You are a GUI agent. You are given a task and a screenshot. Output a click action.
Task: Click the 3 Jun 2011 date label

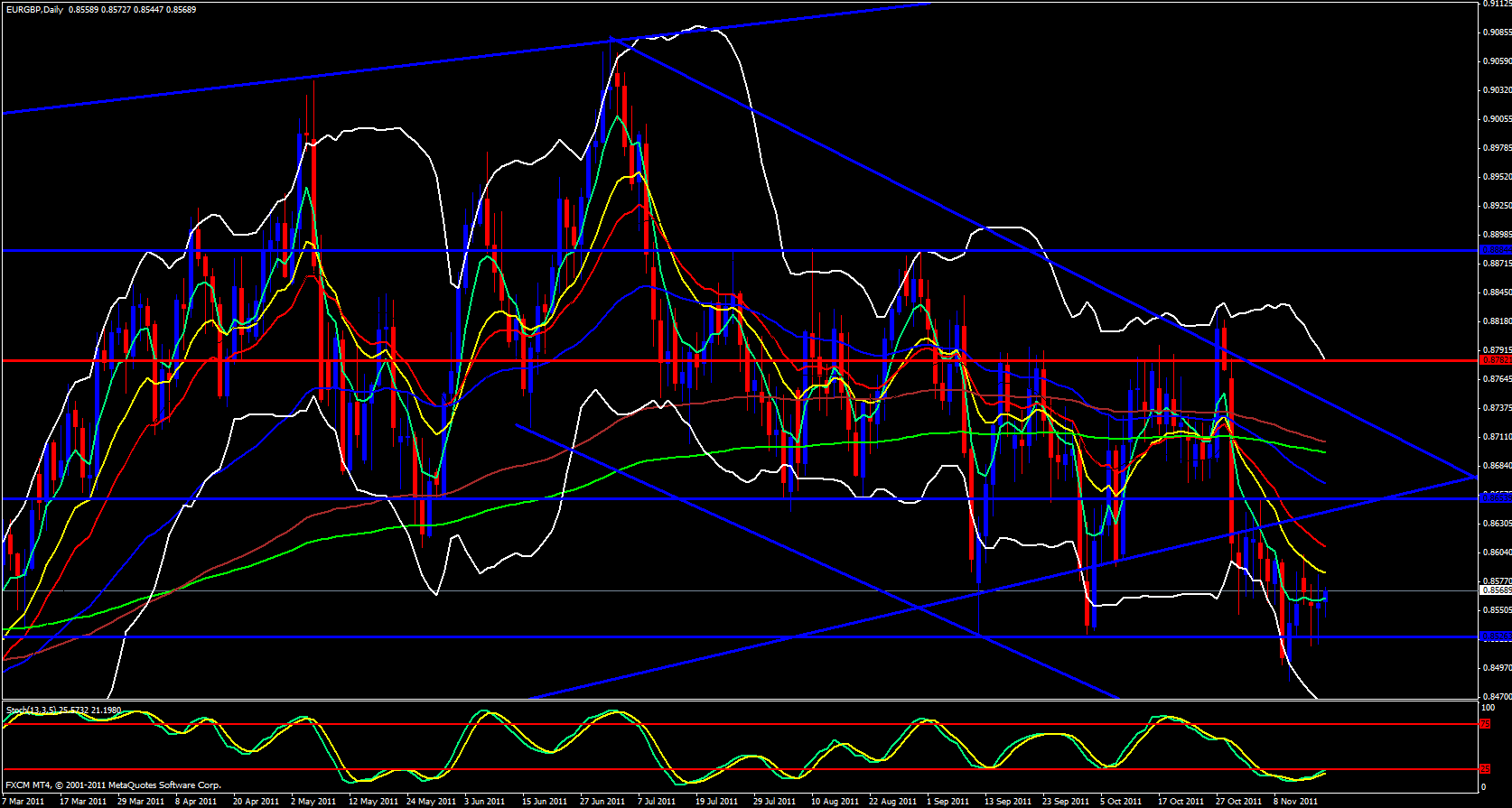tap(484, 801)
